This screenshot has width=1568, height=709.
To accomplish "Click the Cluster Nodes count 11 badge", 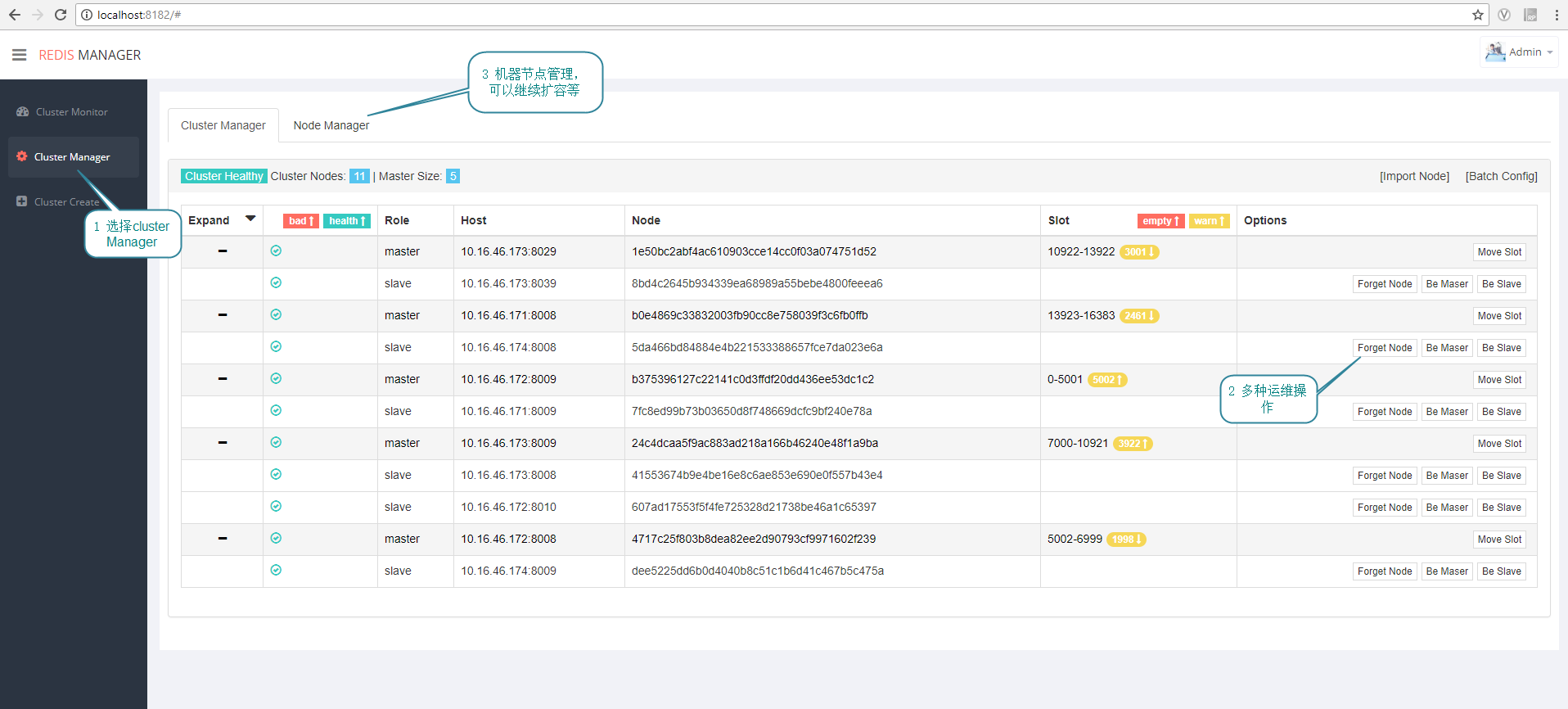I will pyautogui.click(x=359, y=176).
